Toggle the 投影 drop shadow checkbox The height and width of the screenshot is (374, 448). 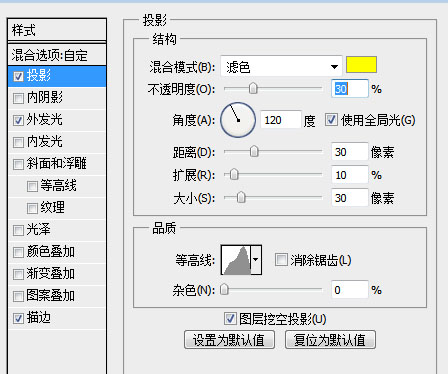18,76
